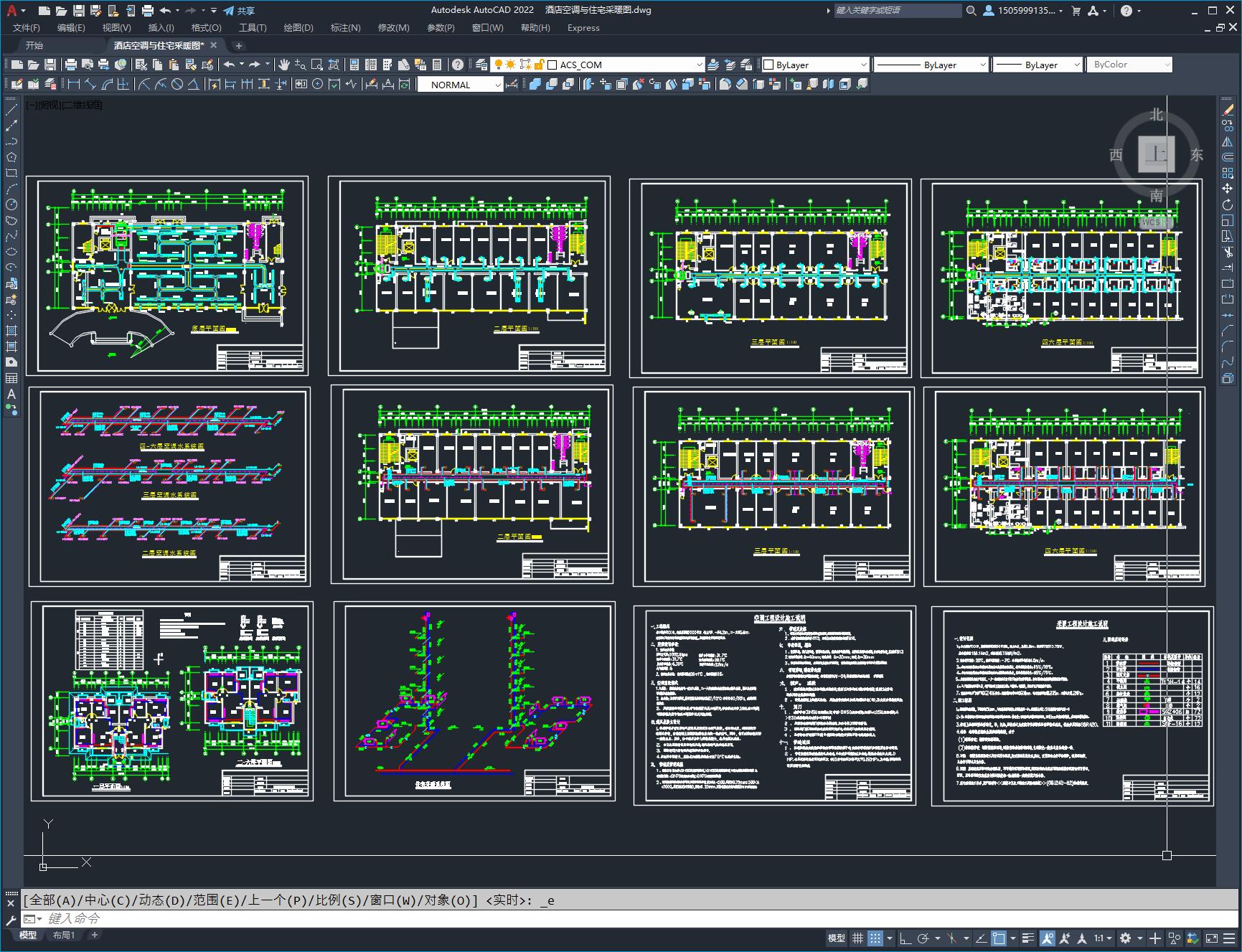Click Make Object's Layer Current icon
Screen dimensions: 1242x952
pos(714,65)
